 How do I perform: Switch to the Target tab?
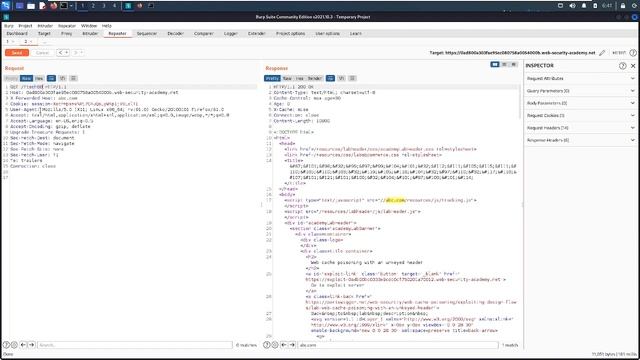pyautogui.click(x=44, y=33)
